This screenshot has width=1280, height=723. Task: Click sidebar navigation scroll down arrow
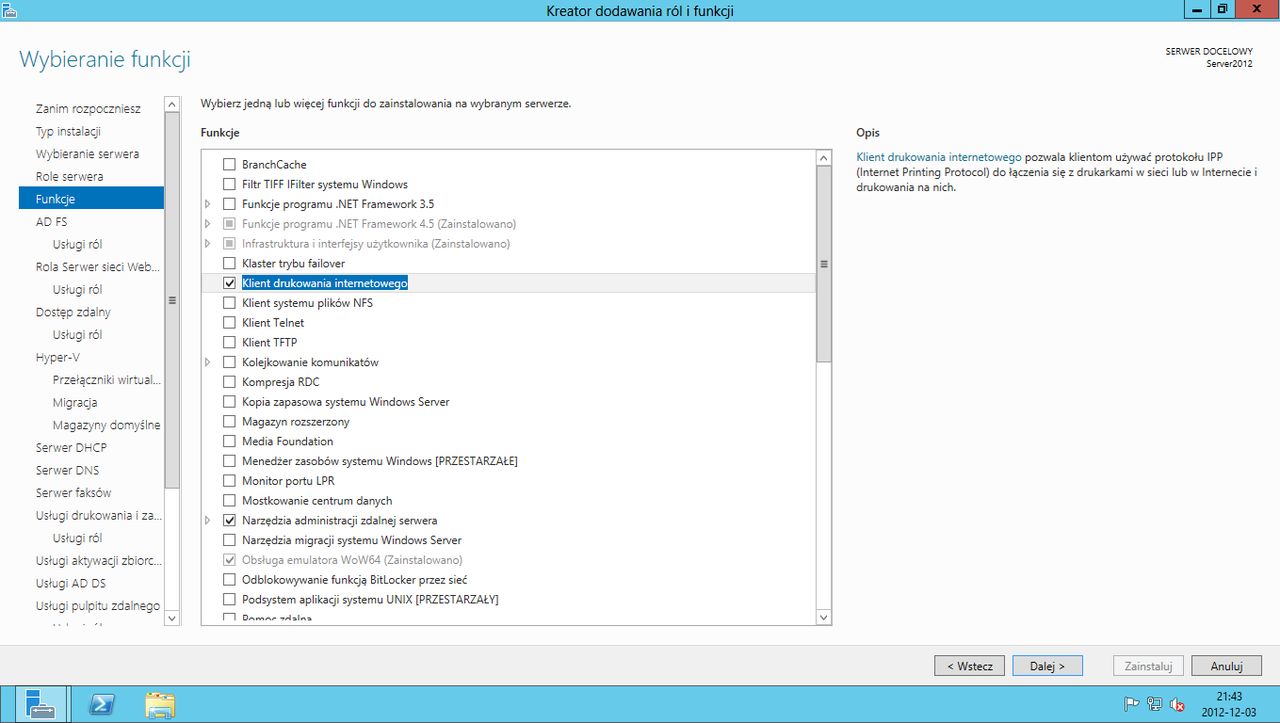pos(172,618)
